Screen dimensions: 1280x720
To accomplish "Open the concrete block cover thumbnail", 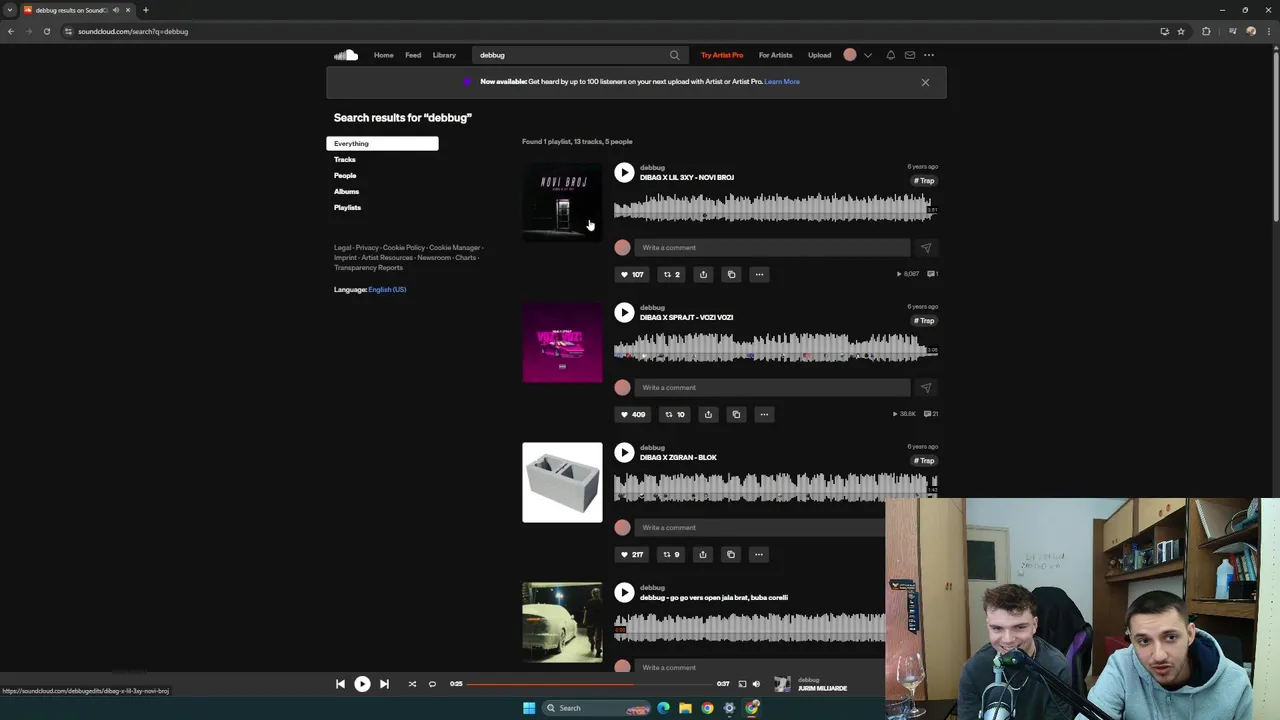I will coord(562,482).
